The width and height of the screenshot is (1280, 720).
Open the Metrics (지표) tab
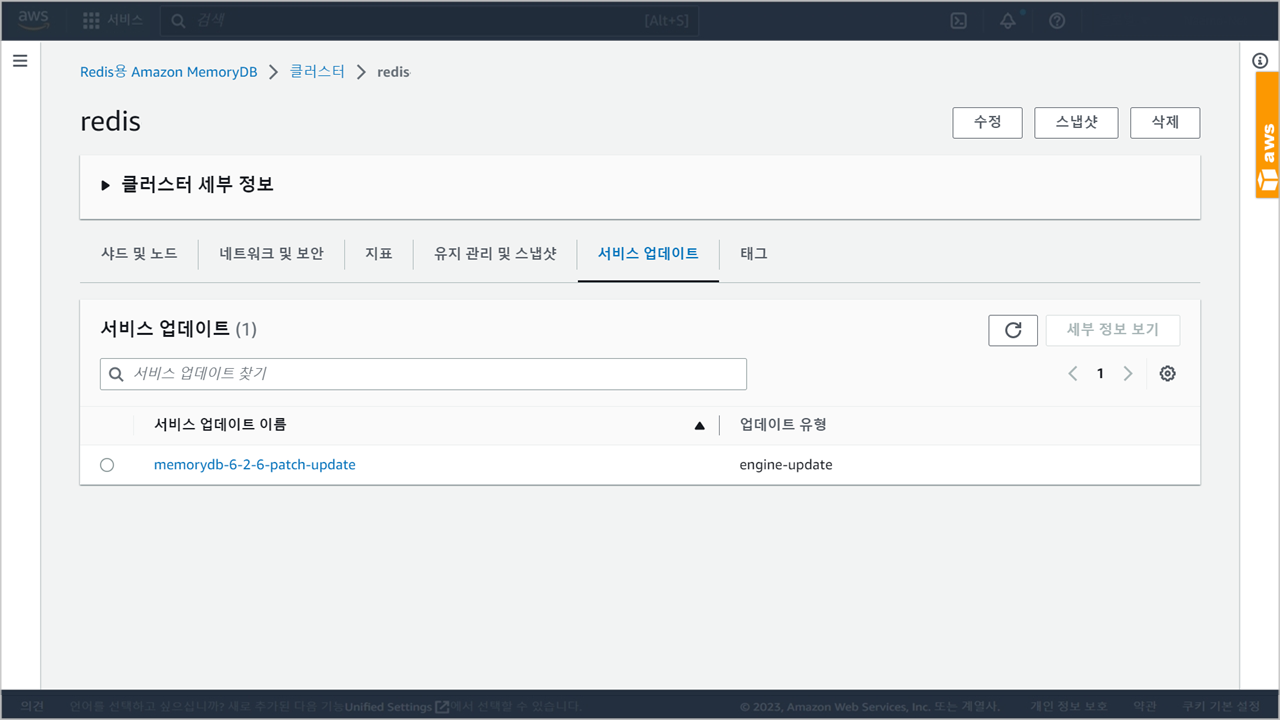point(379,254)
